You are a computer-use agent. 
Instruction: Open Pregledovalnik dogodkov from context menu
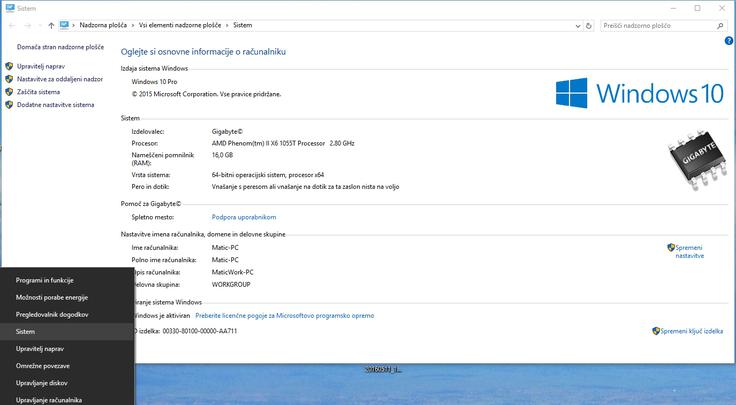[x=67, y=314]
